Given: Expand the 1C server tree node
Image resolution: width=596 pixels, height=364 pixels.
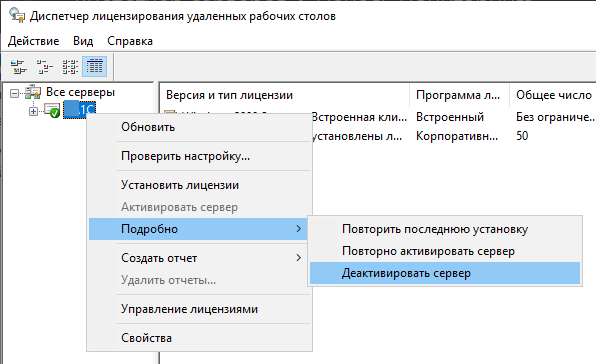Looking at the screenshot, I should coord(33,111).
